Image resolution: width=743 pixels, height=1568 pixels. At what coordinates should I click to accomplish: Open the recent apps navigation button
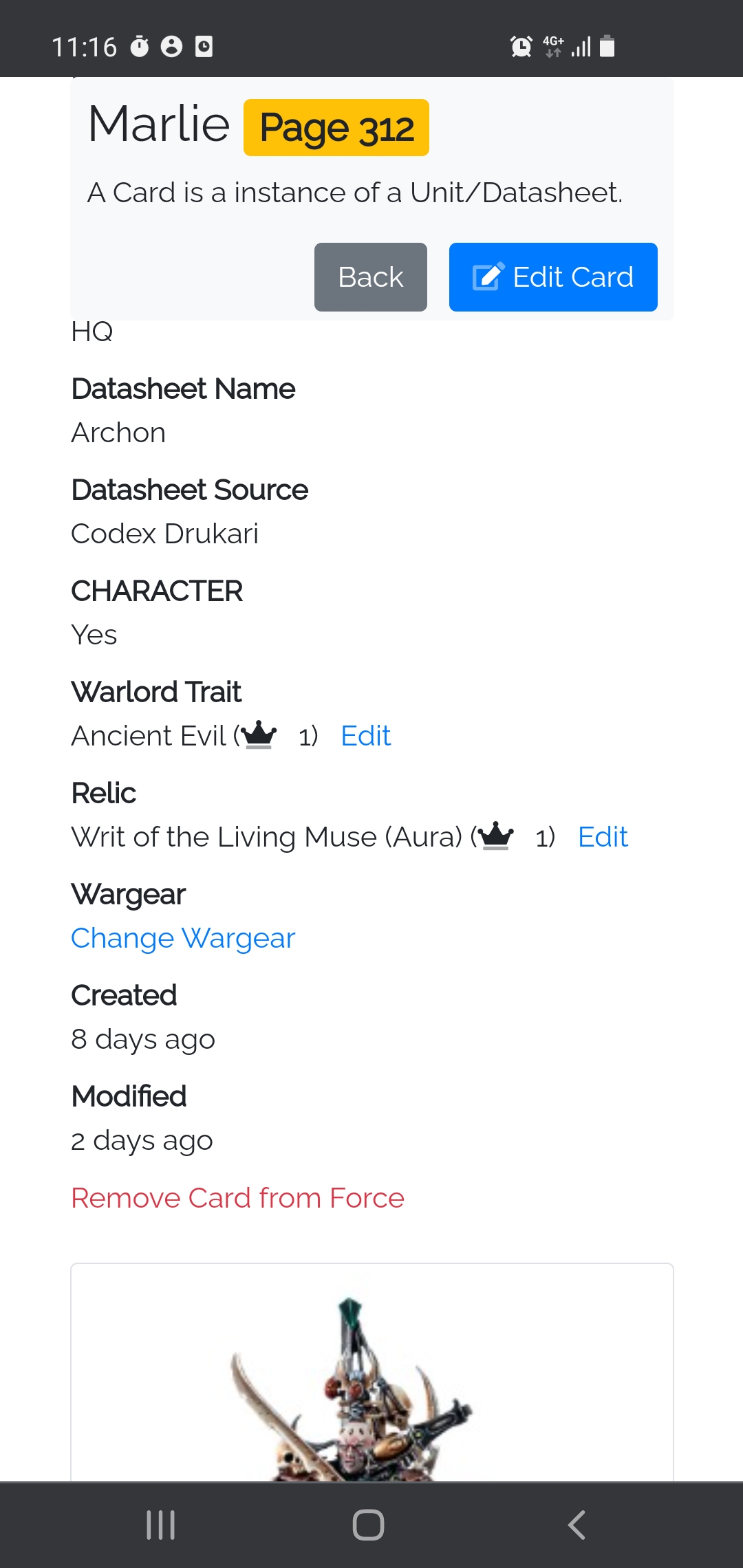(x=161, y=1525)
